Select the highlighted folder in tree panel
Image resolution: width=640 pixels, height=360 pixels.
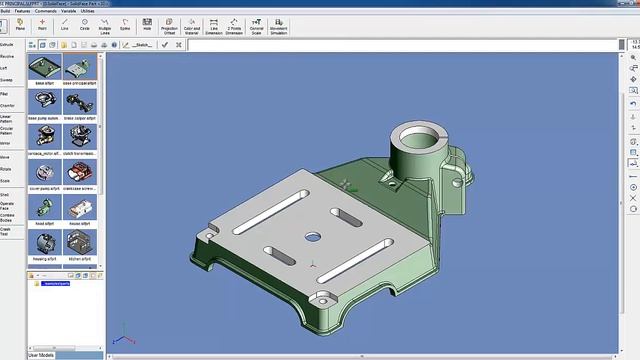click(x=56, y=283)
